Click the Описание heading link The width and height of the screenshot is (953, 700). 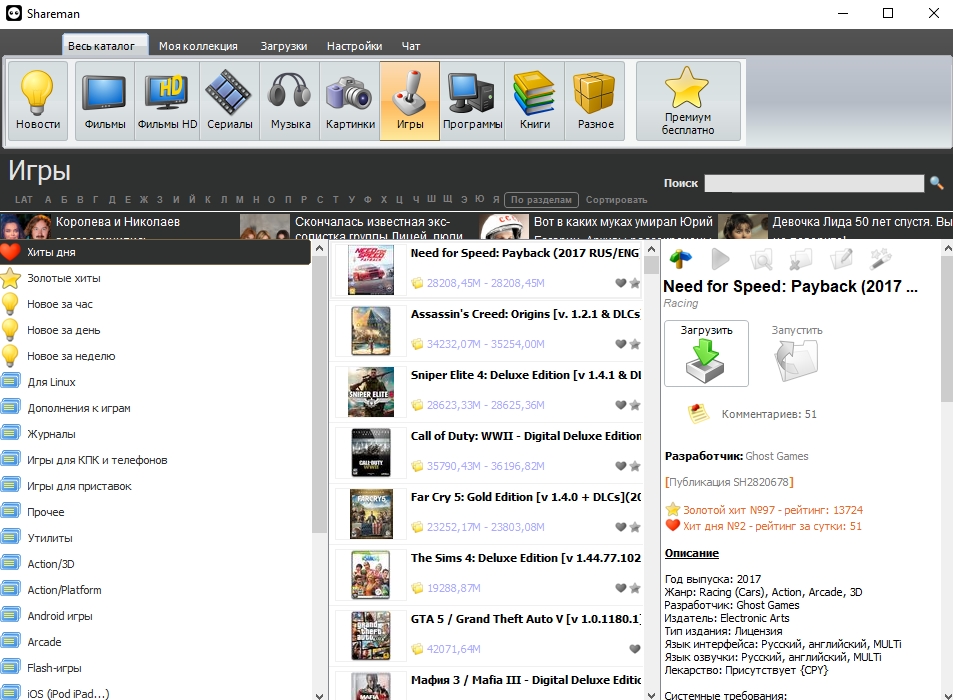pyautogui.click(x=692, y=553)
